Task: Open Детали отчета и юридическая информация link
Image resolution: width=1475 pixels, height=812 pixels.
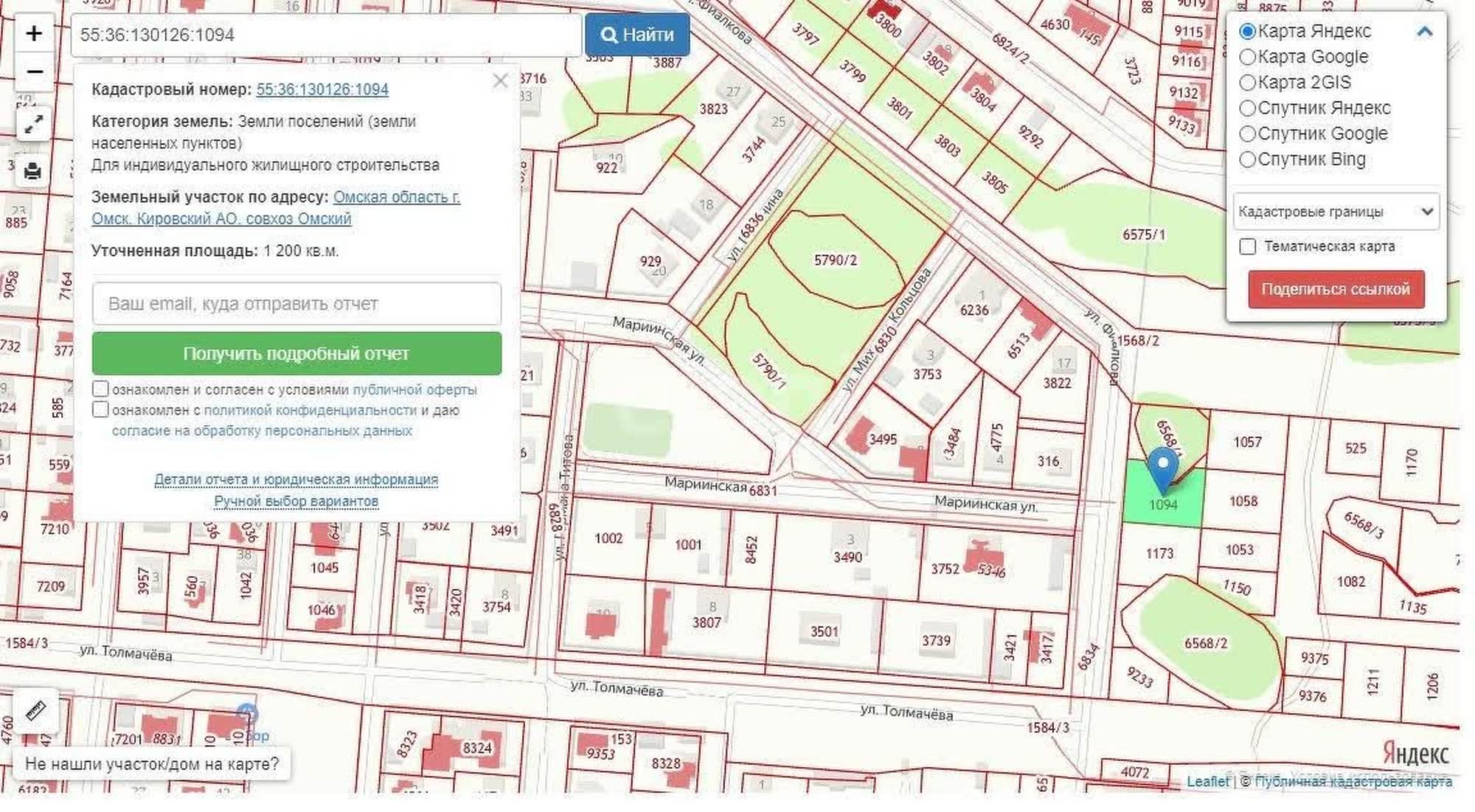Action: [x=296, y=479]
